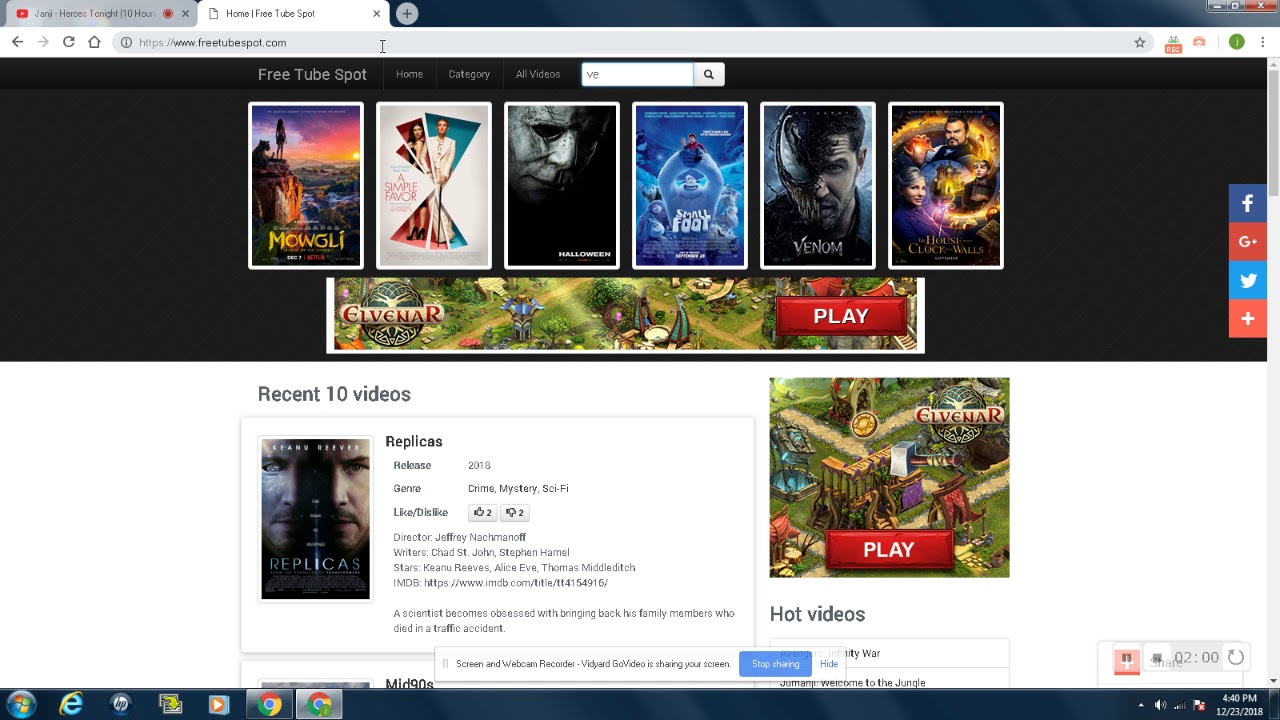1280x720 pixels.
Task: Show hidden tray icons arrow
Action: click(1141, 705)
